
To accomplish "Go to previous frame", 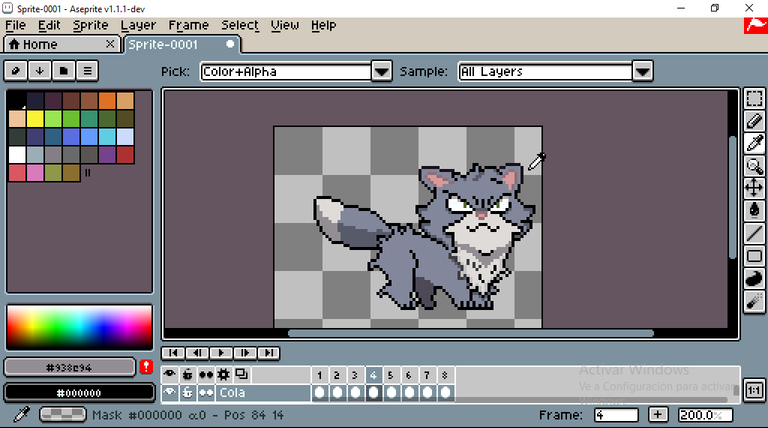I will click(x=197, y=353).
